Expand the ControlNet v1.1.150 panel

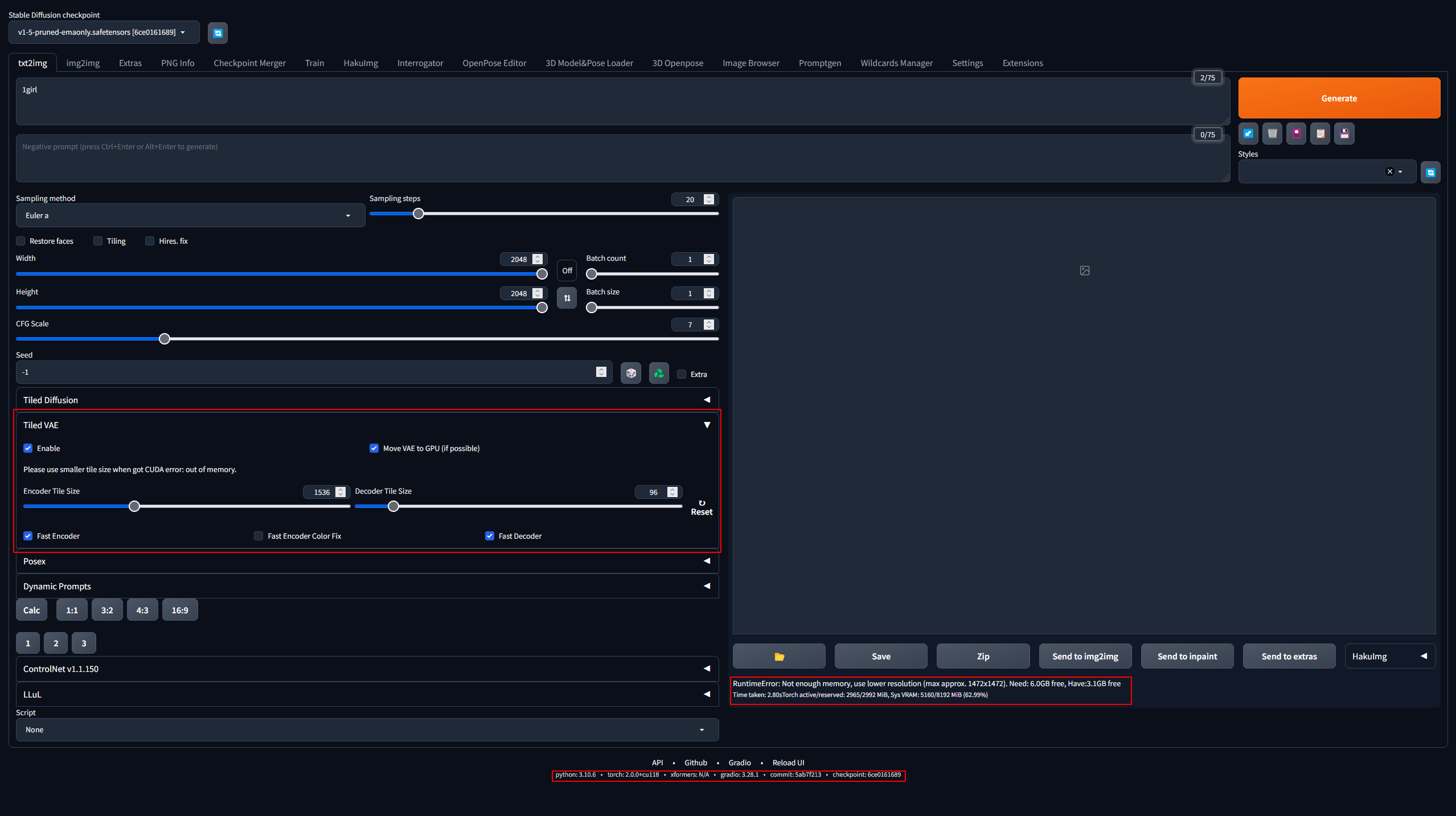(367, 669)
